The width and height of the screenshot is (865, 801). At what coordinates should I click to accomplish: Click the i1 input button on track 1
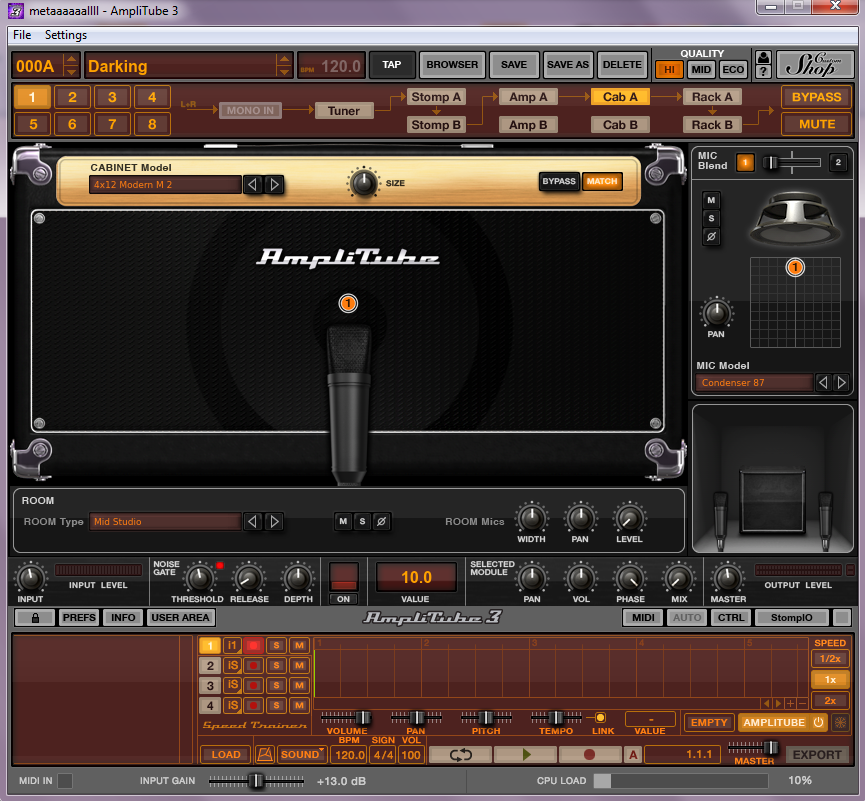coord(232,645)
